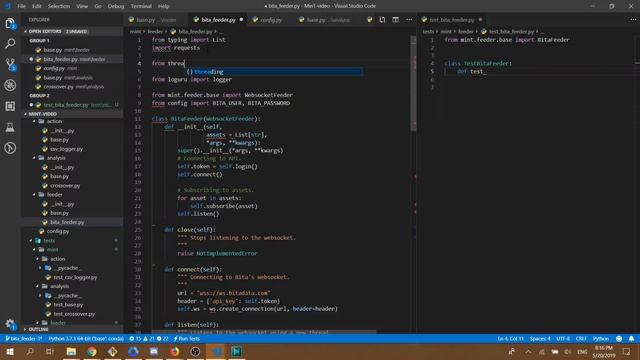Screen dimensions: 640x360
Task: Open the Search view in activity bar
Action: 10,43
